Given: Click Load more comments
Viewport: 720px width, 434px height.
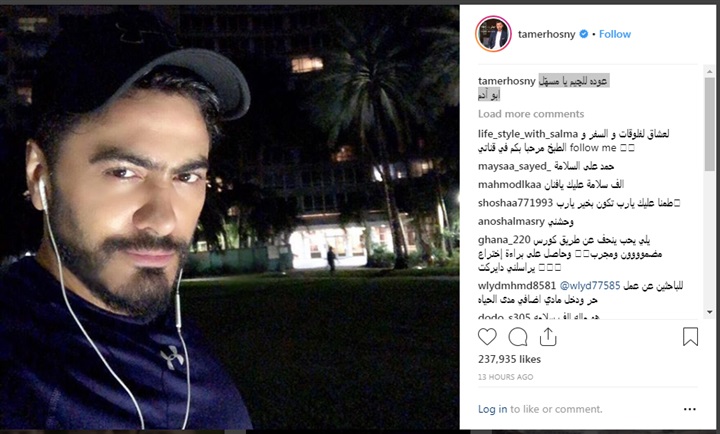Looking at the screenshot, I should coord(531,114).
